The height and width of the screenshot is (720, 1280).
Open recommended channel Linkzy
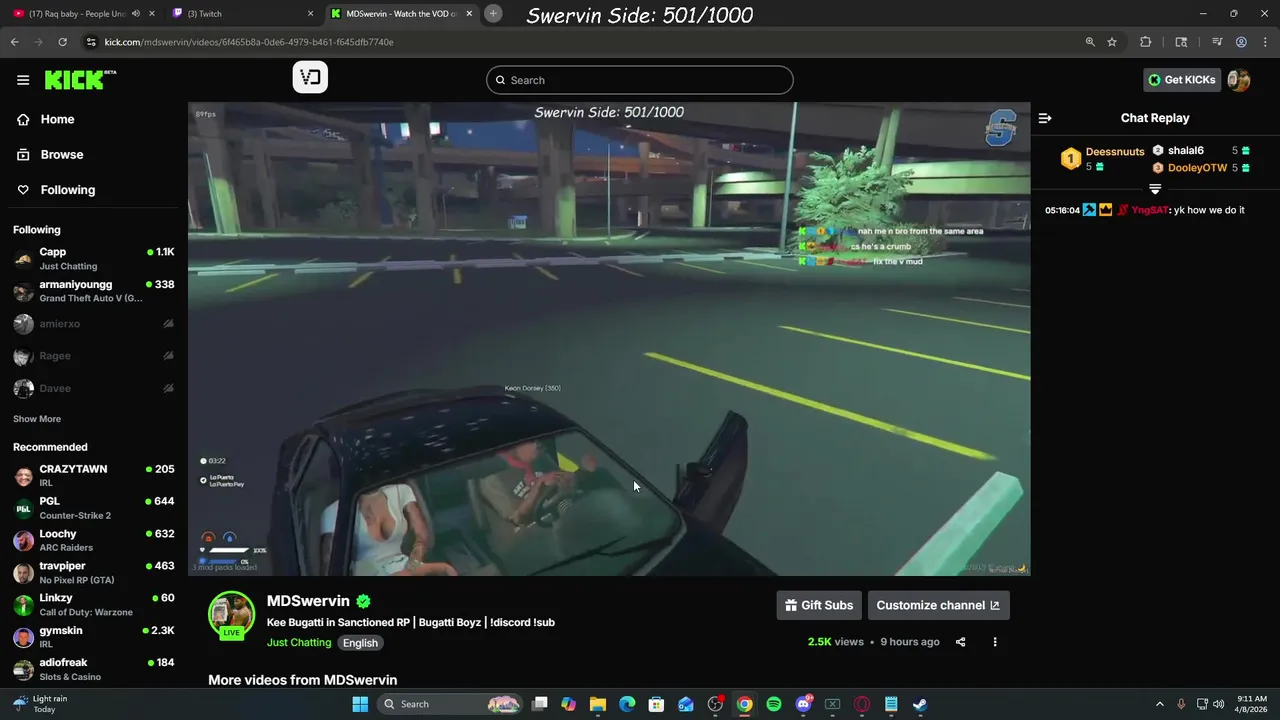94,604
